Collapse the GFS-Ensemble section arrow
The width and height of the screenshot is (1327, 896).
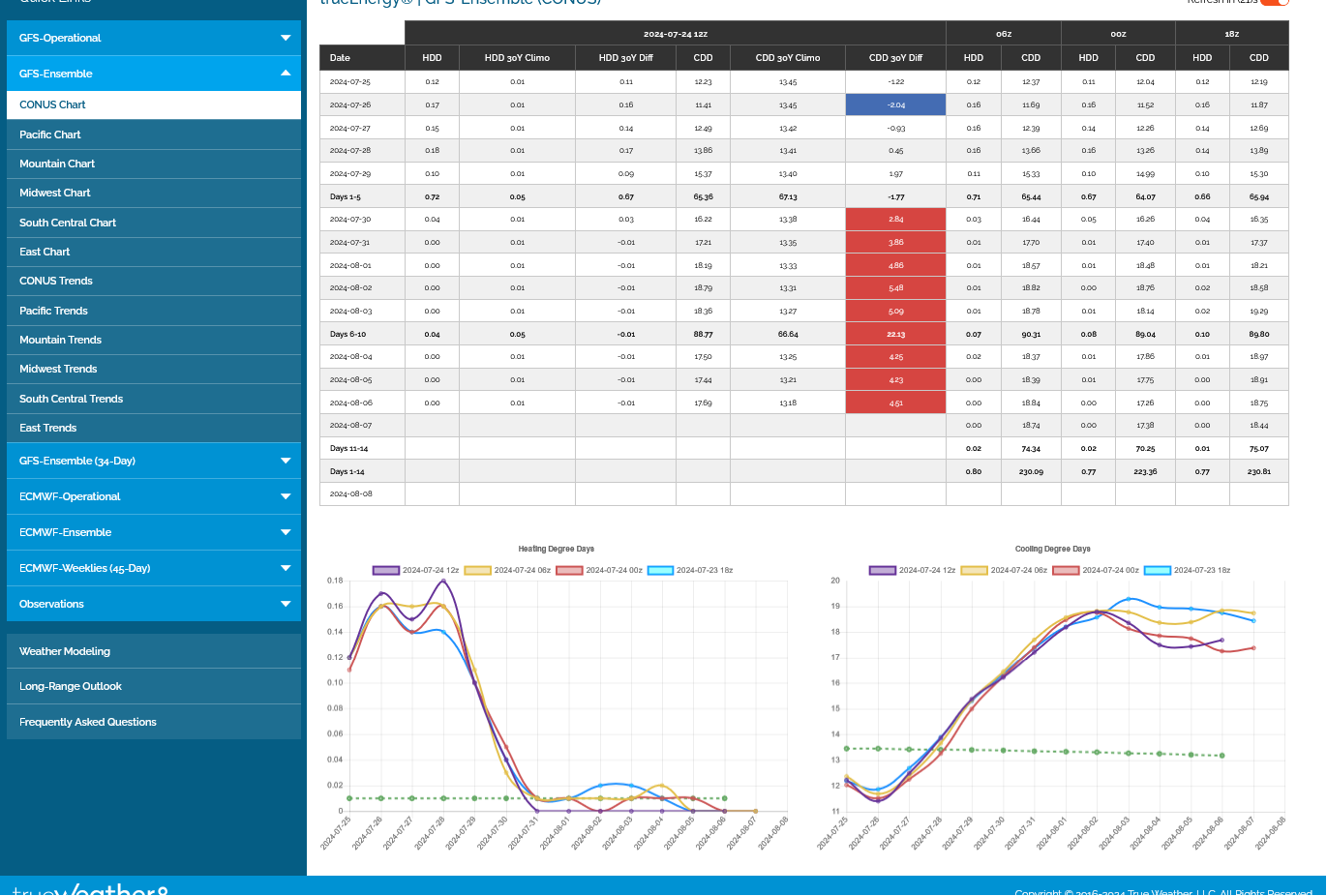tap(286, 74)
